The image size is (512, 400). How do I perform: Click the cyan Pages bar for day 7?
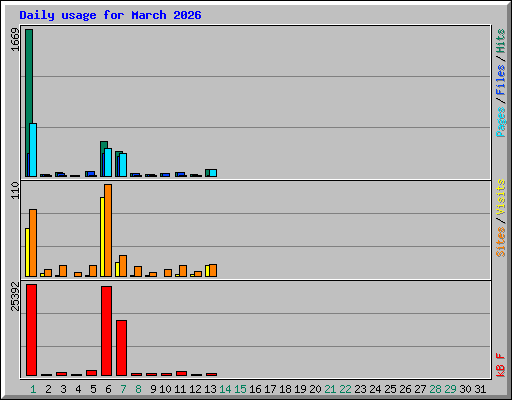[x=123, y=165]
